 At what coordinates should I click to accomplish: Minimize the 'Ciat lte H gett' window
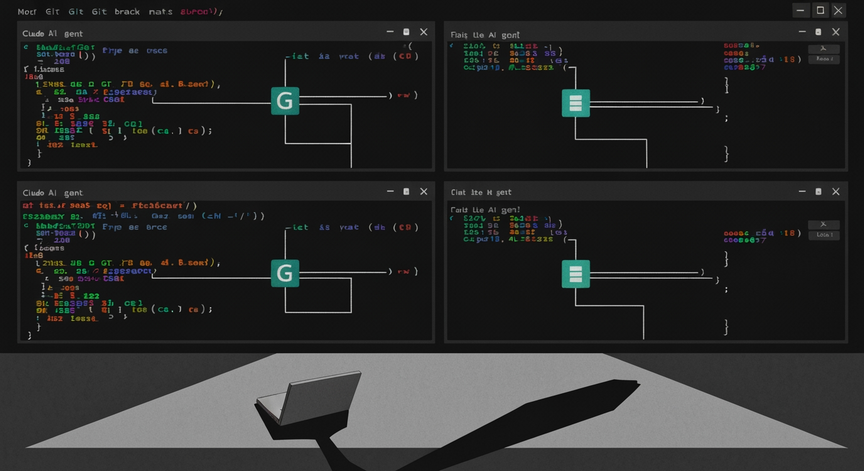(802, 191)
